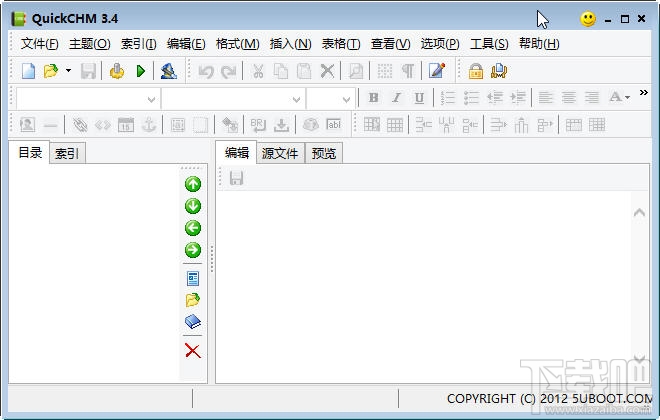Move the topic down with the green down arrow
The image size is (660, 420).
(x=193, y=206)
